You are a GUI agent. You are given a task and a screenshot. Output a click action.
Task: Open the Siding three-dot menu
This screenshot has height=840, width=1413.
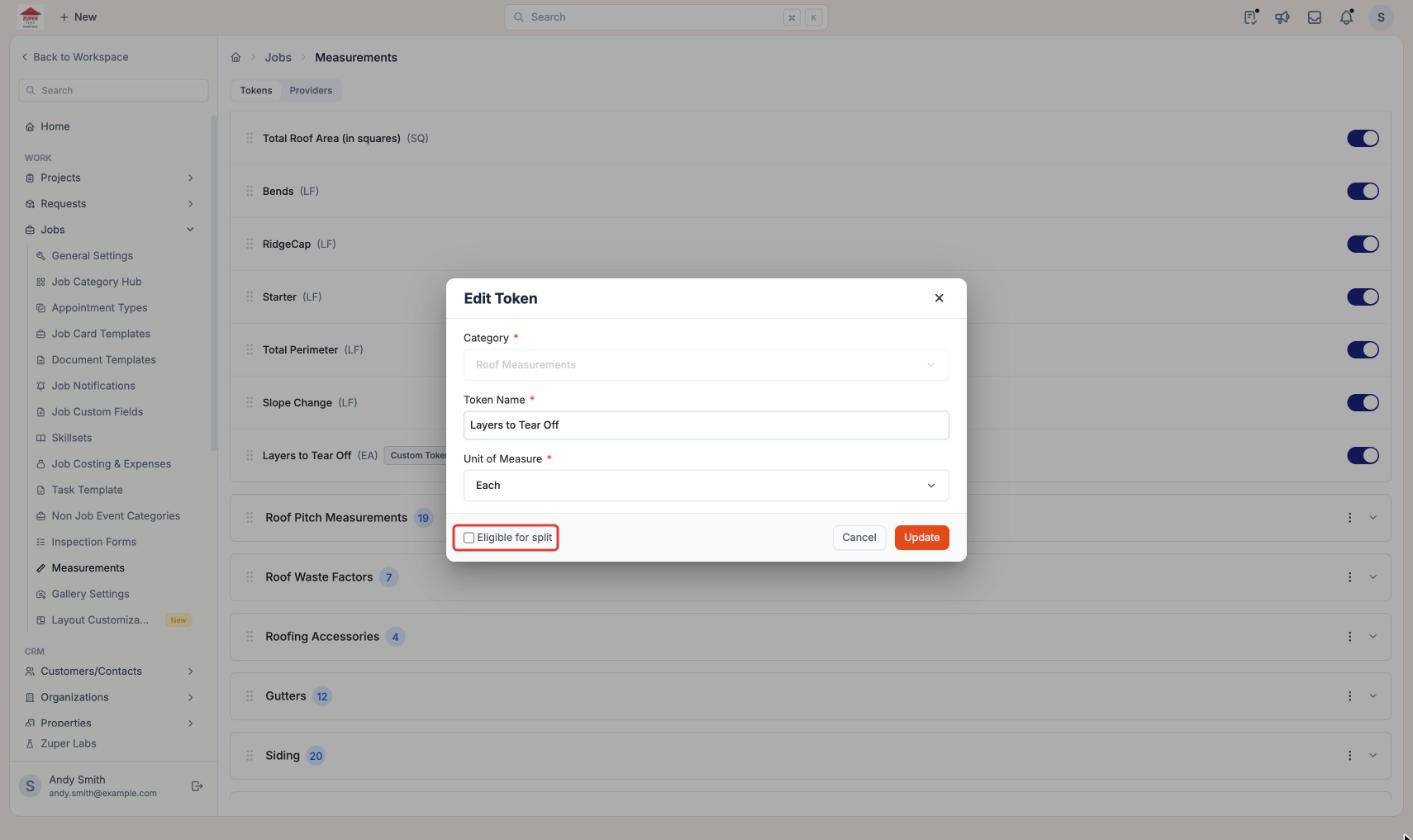(1349, 756)
